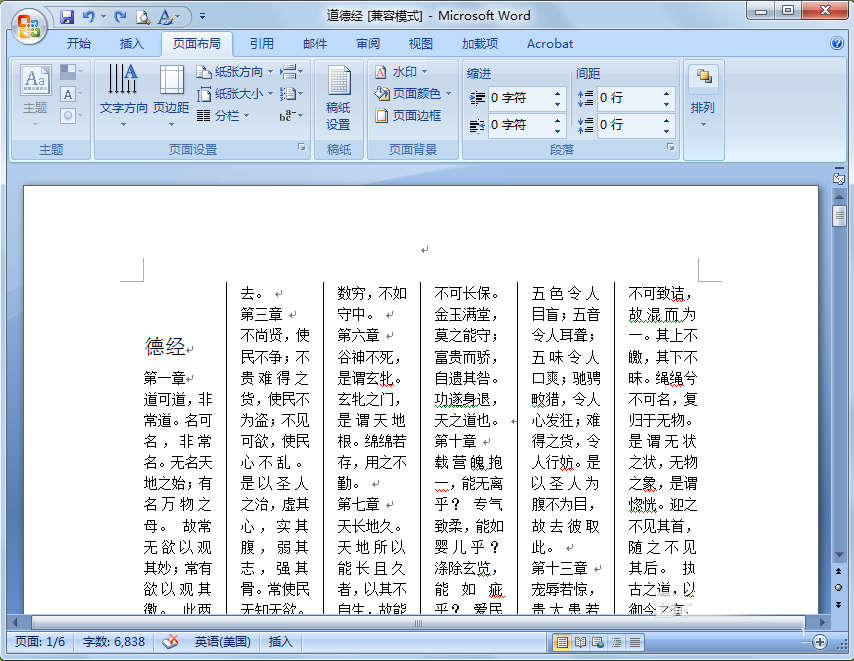
Task: Switch to Full Screen Reading view
Action: click(579, 642)
